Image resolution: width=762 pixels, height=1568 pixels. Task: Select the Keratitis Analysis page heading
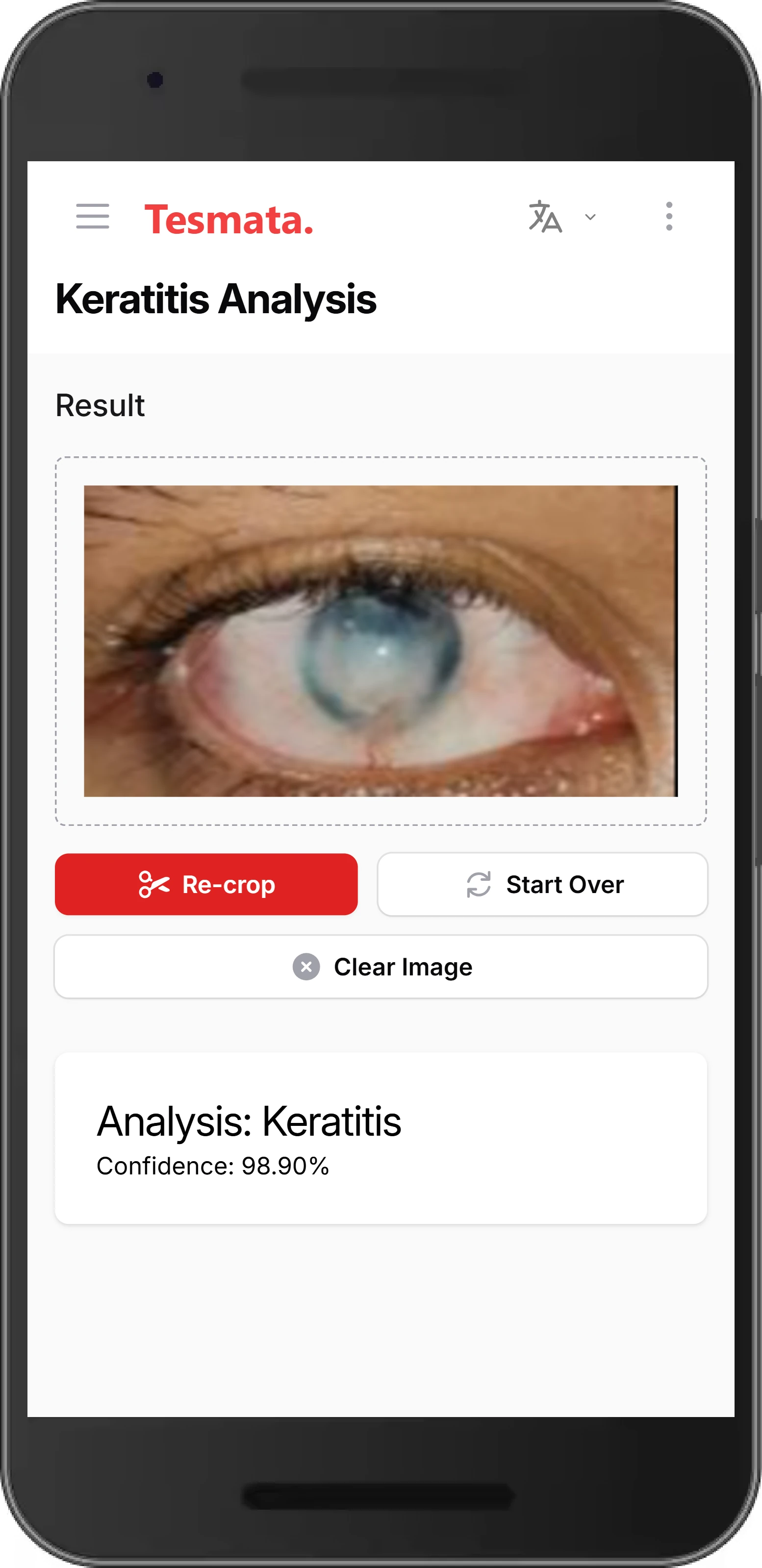point(216,299)
